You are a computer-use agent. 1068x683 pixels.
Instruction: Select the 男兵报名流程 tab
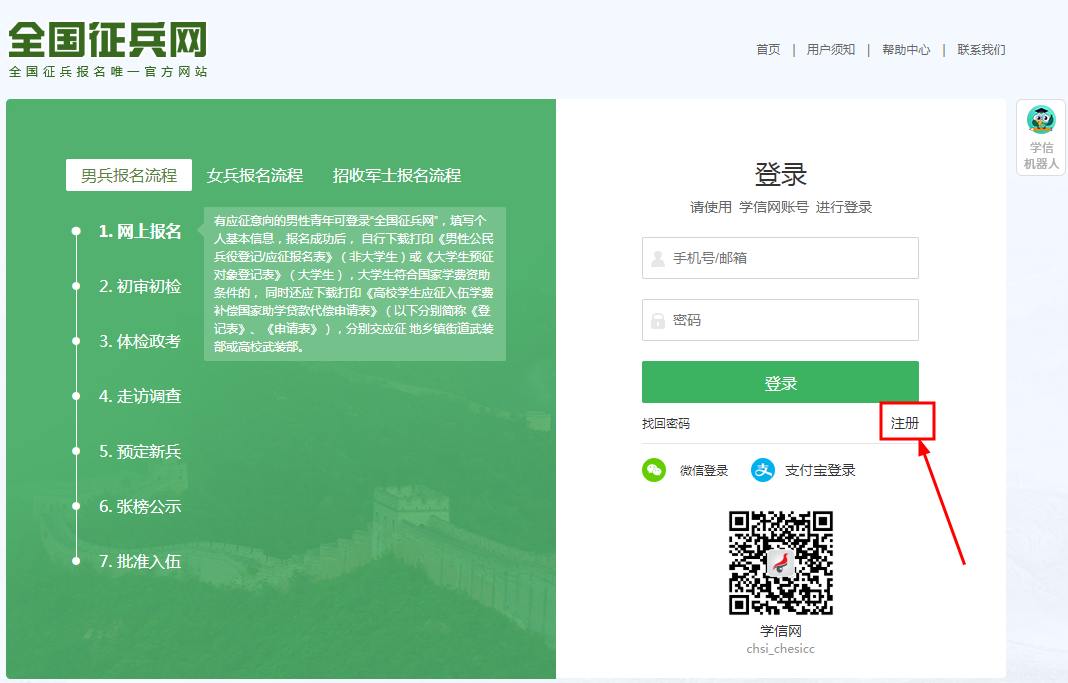tap(127, 175)
